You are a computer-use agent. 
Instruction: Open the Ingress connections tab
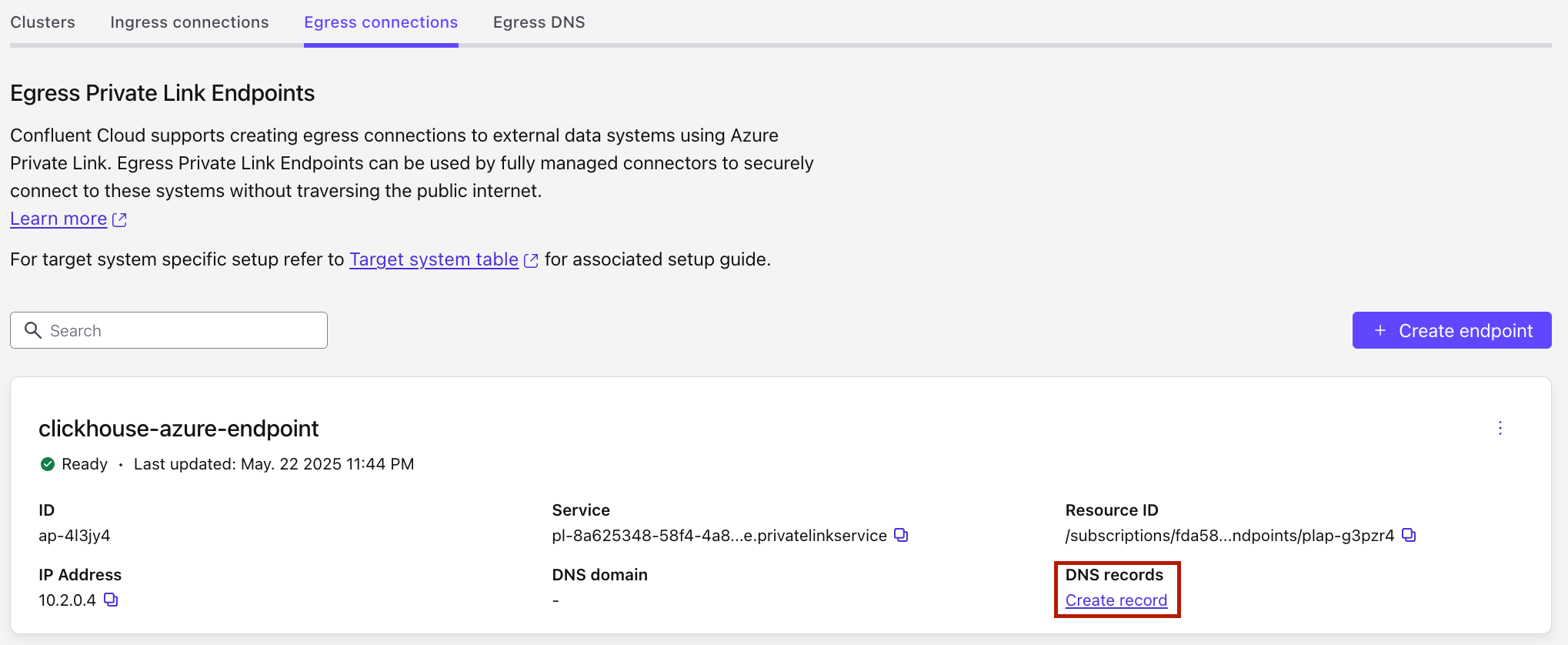pos(189,22)
